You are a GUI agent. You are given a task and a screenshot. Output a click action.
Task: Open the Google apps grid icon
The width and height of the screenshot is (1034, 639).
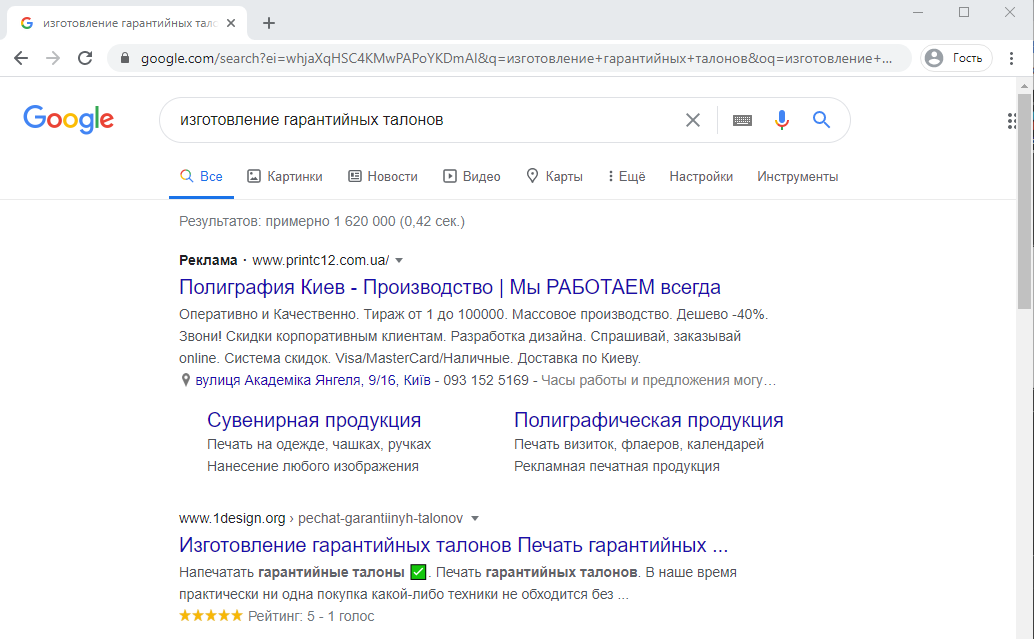pyautogui.click(x=1012, y=121)
